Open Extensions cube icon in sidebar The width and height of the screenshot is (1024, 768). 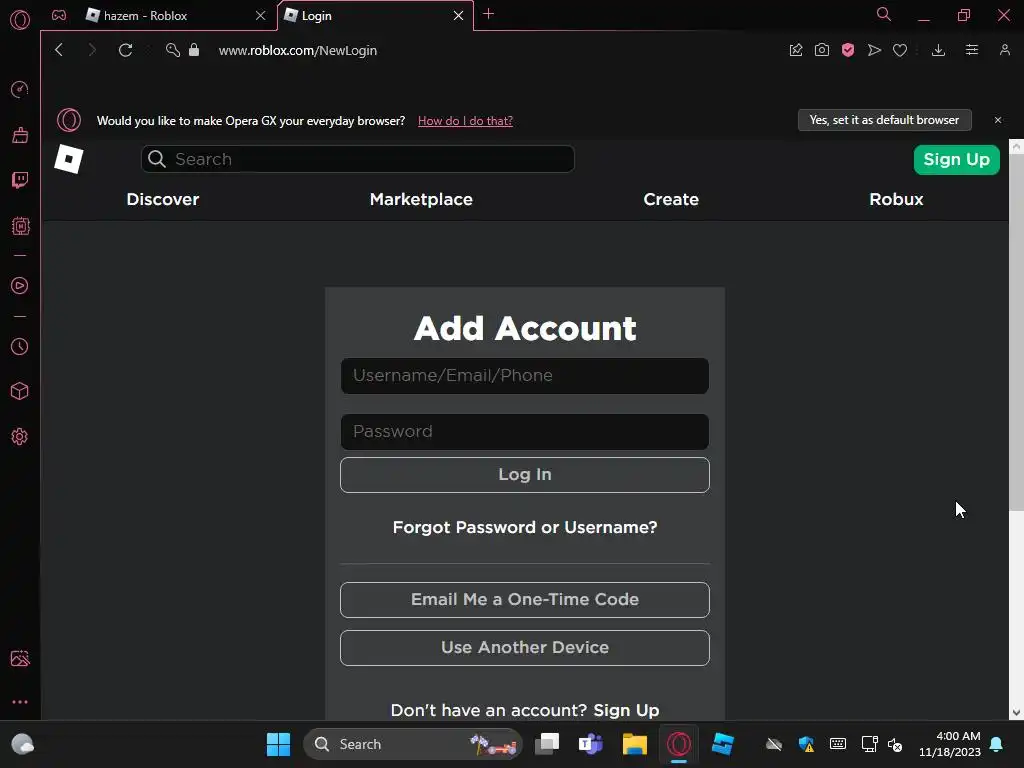point(20,391)
